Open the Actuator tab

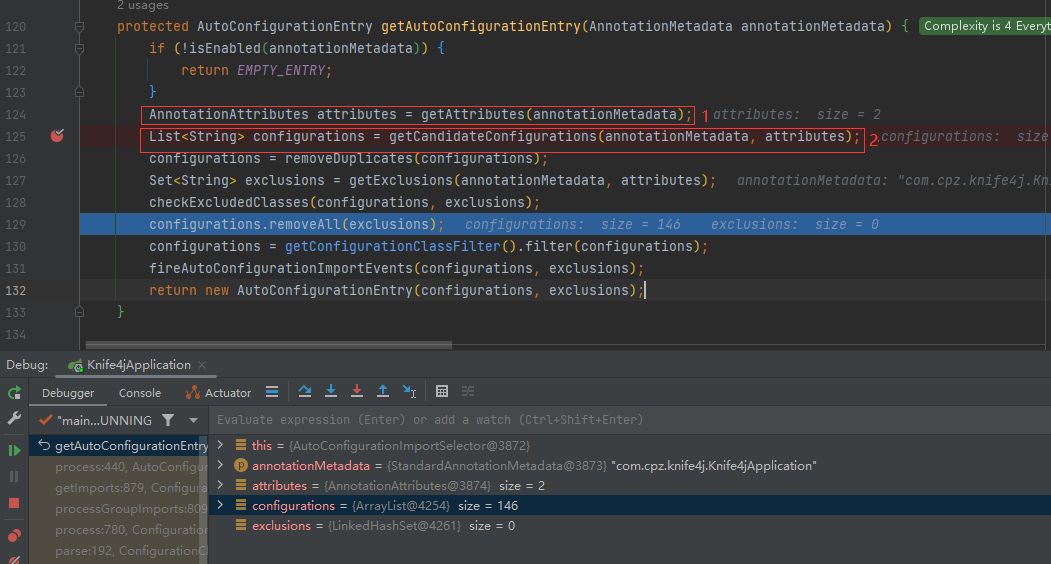(219, 393)
